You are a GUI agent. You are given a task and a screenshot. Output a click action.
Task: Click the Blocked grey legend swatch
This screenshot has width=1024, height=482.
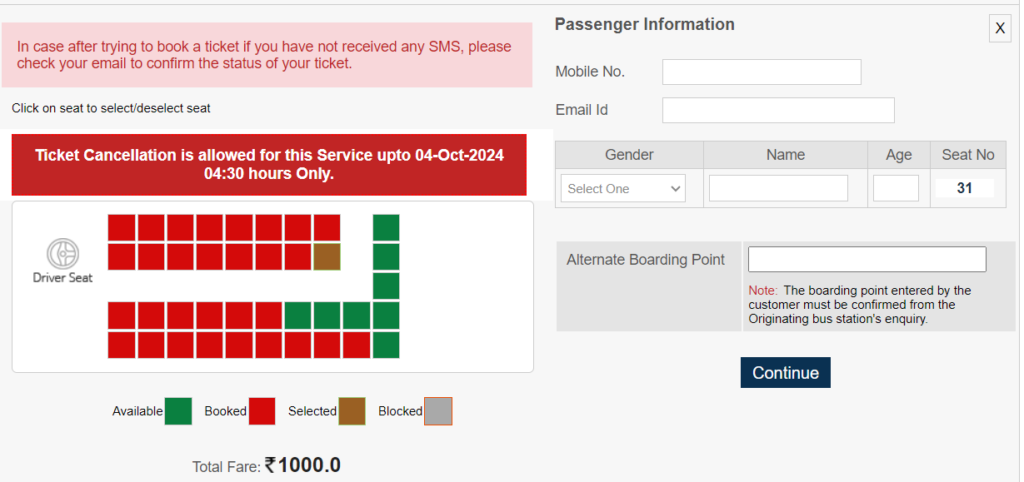pyautogui.click(x=438, y=411)
